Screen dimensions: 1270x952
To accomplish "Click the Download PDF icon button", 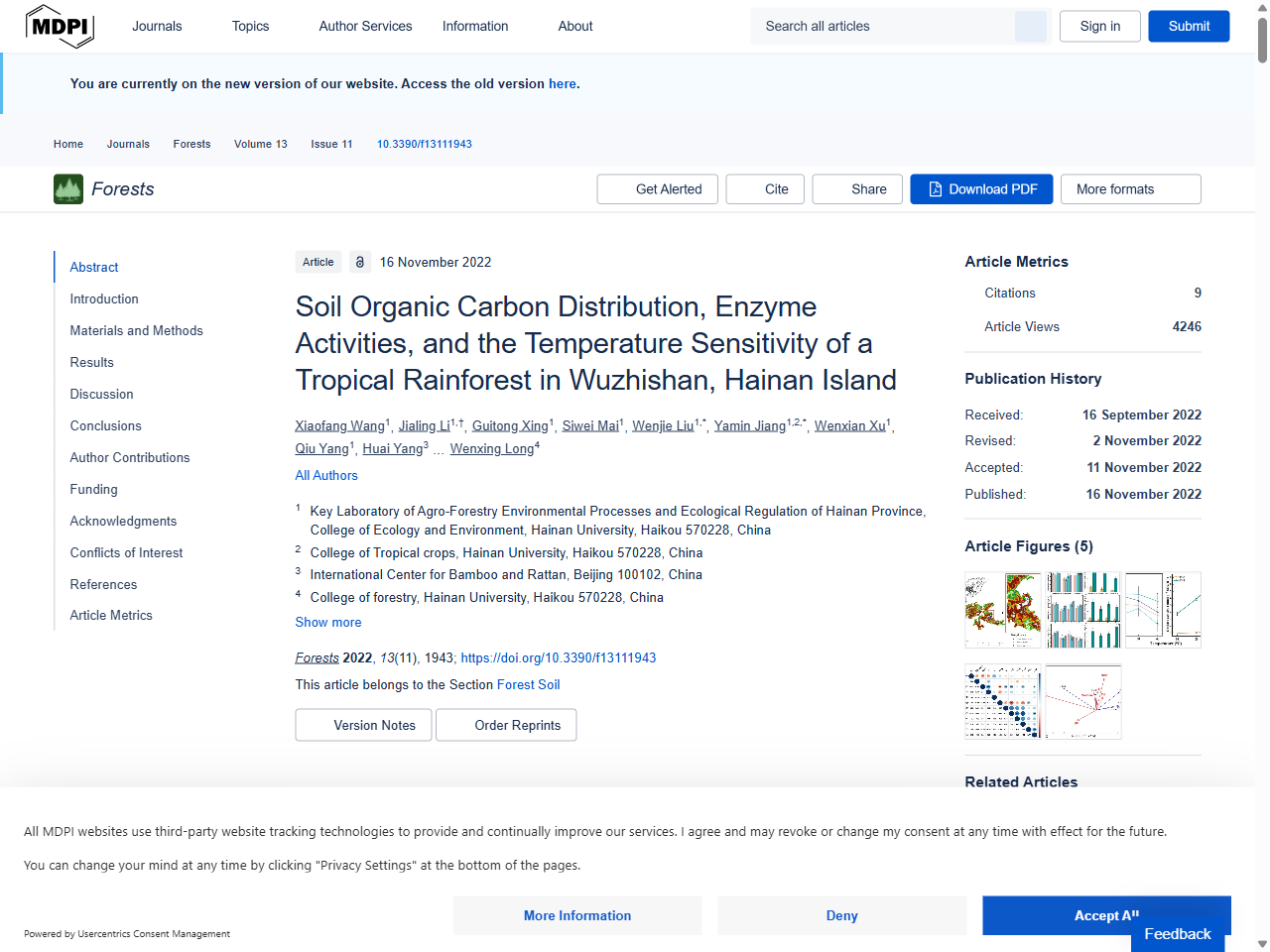I will coord(934,188).
